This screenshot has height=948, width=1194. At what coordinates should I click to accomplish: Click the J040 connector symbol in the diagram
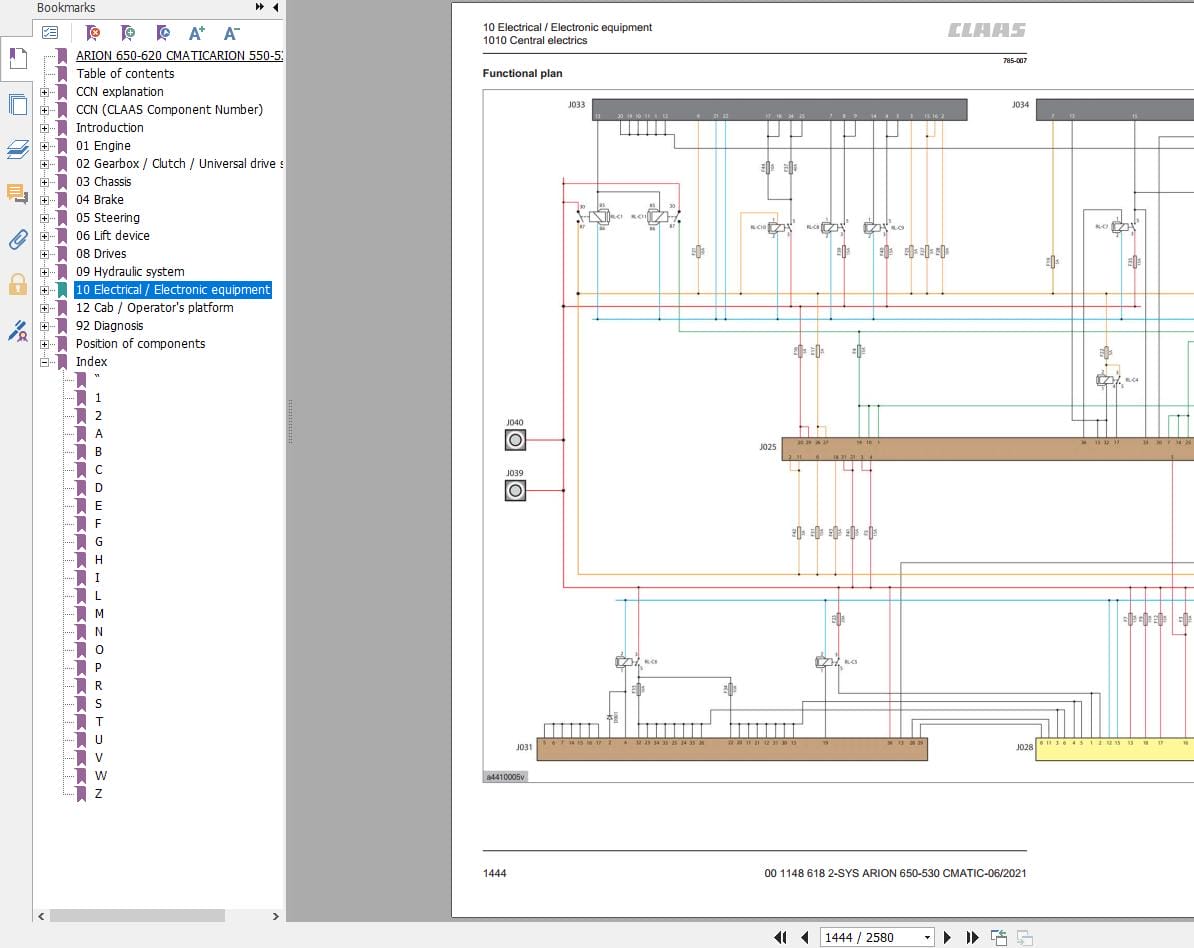[515, 439]
